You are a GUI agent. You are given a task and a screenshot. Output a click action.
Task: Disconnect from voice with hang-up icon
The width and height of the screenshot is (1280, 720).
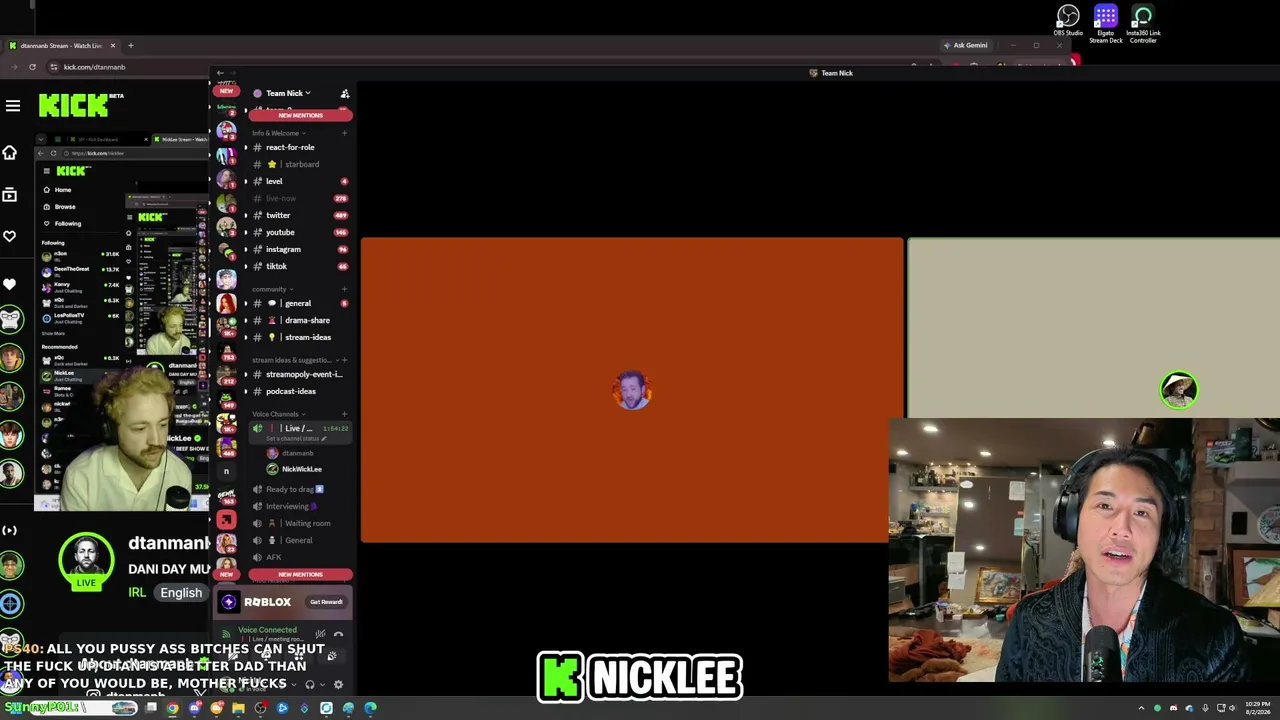[338, 634]
